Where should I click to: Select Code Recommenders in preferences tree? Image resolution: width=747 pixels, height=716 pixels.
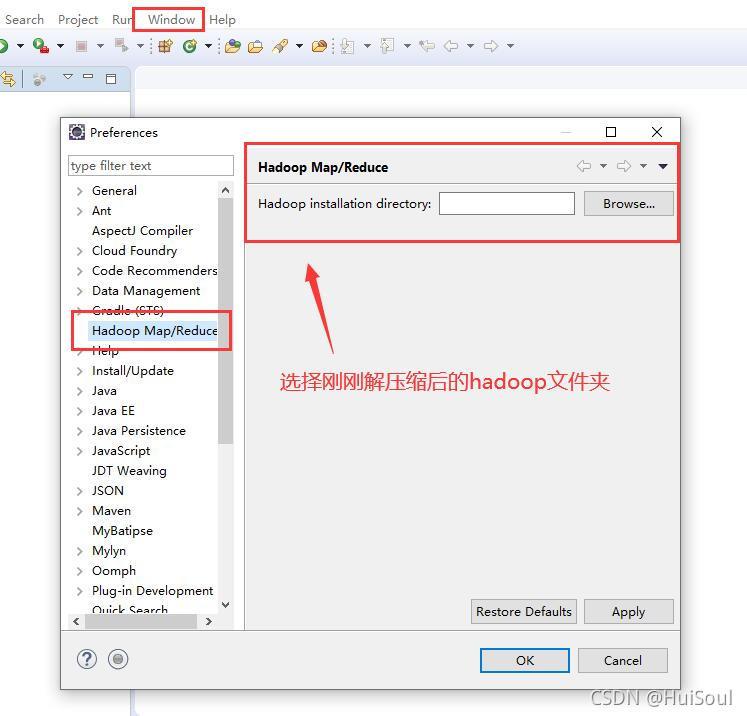coord(154,271)
